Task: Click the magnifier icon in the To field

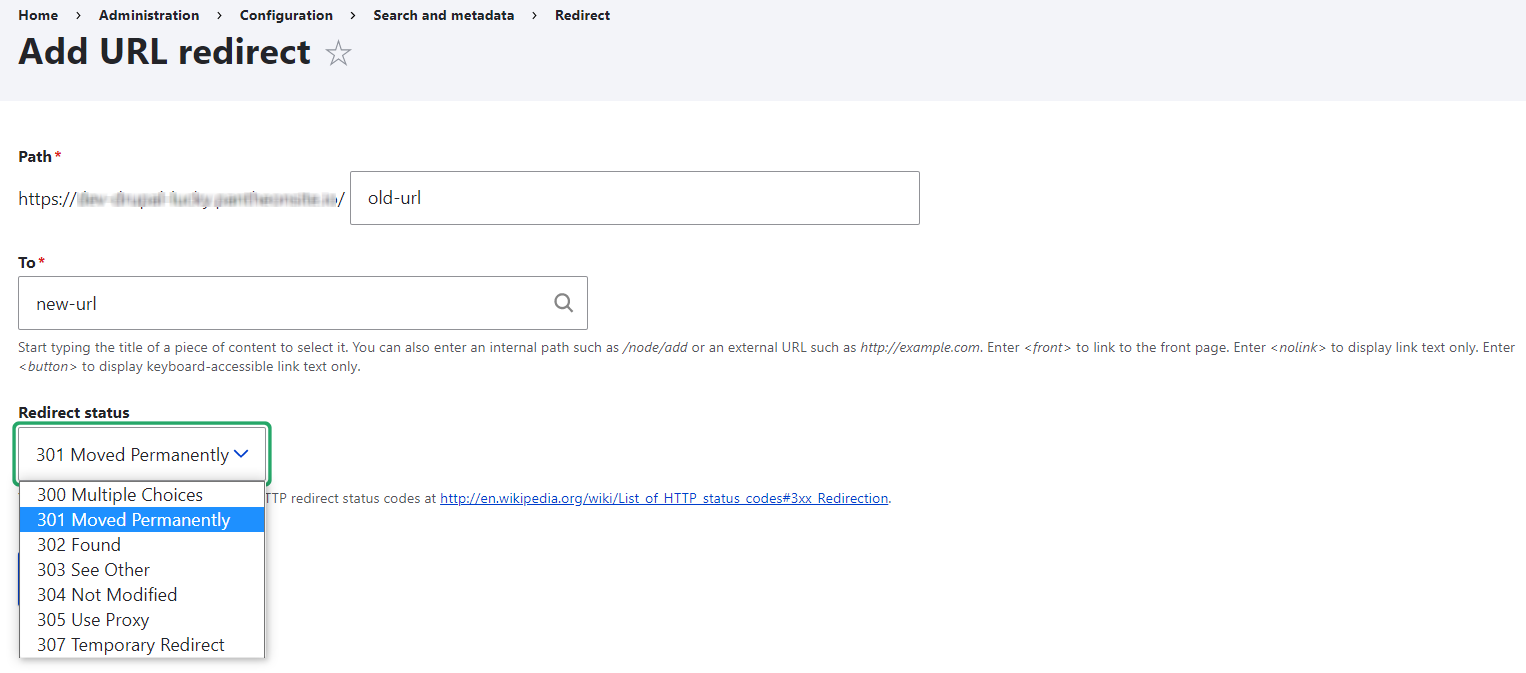Action: 564,303
